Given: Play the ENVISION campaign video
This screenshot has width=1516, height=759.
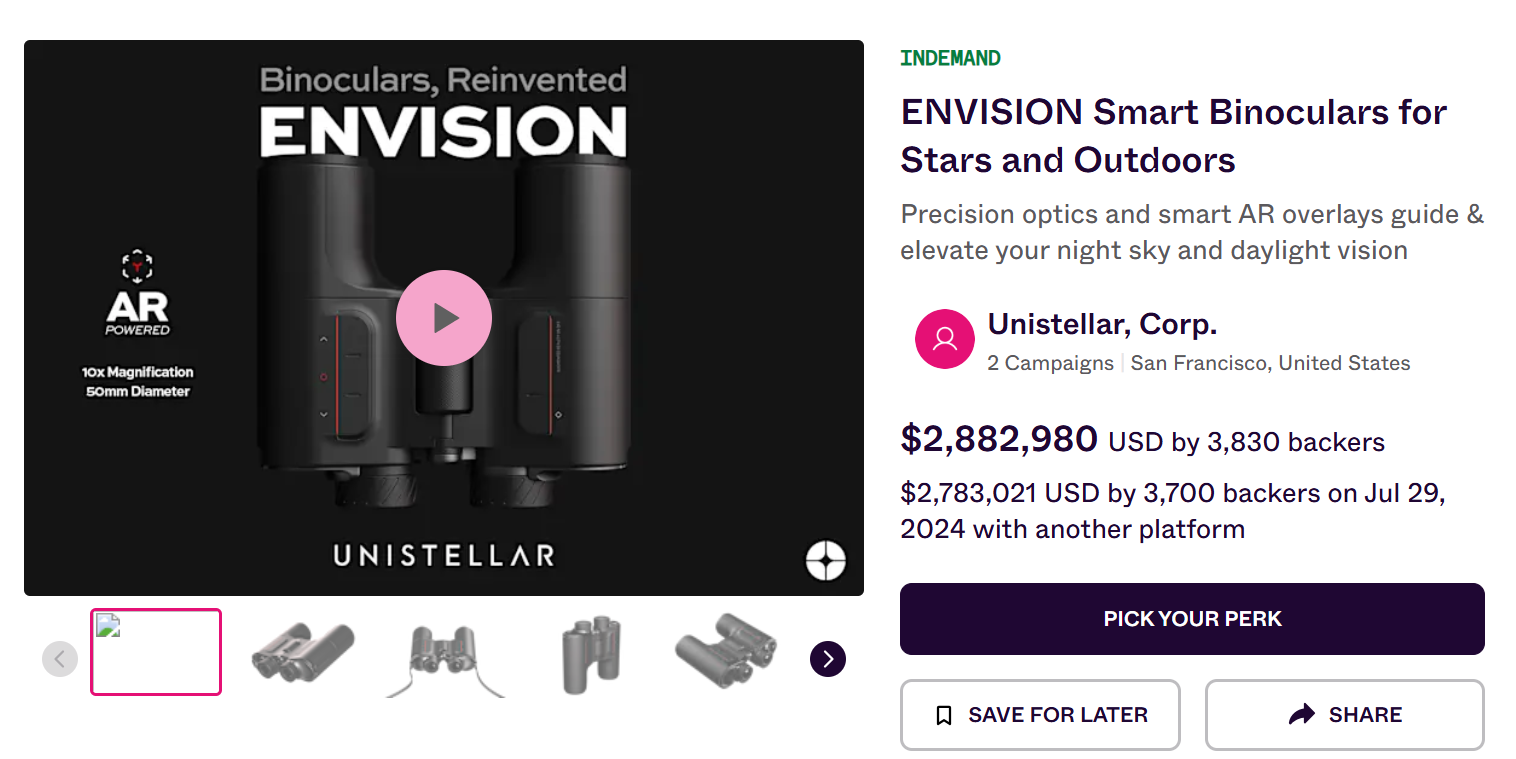Looking at the screenshot, I should click(444, 318).
